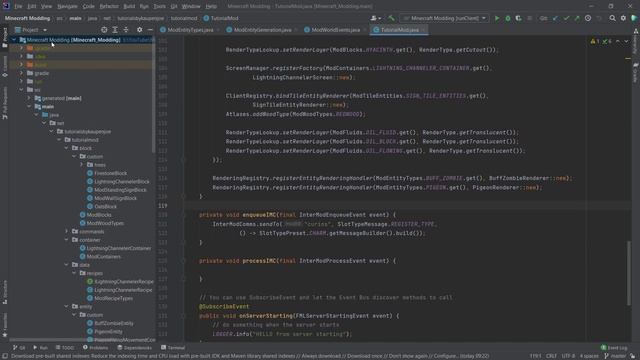
Task: Open Search Everywhere magnifier
Action: (x=612, y=18)
